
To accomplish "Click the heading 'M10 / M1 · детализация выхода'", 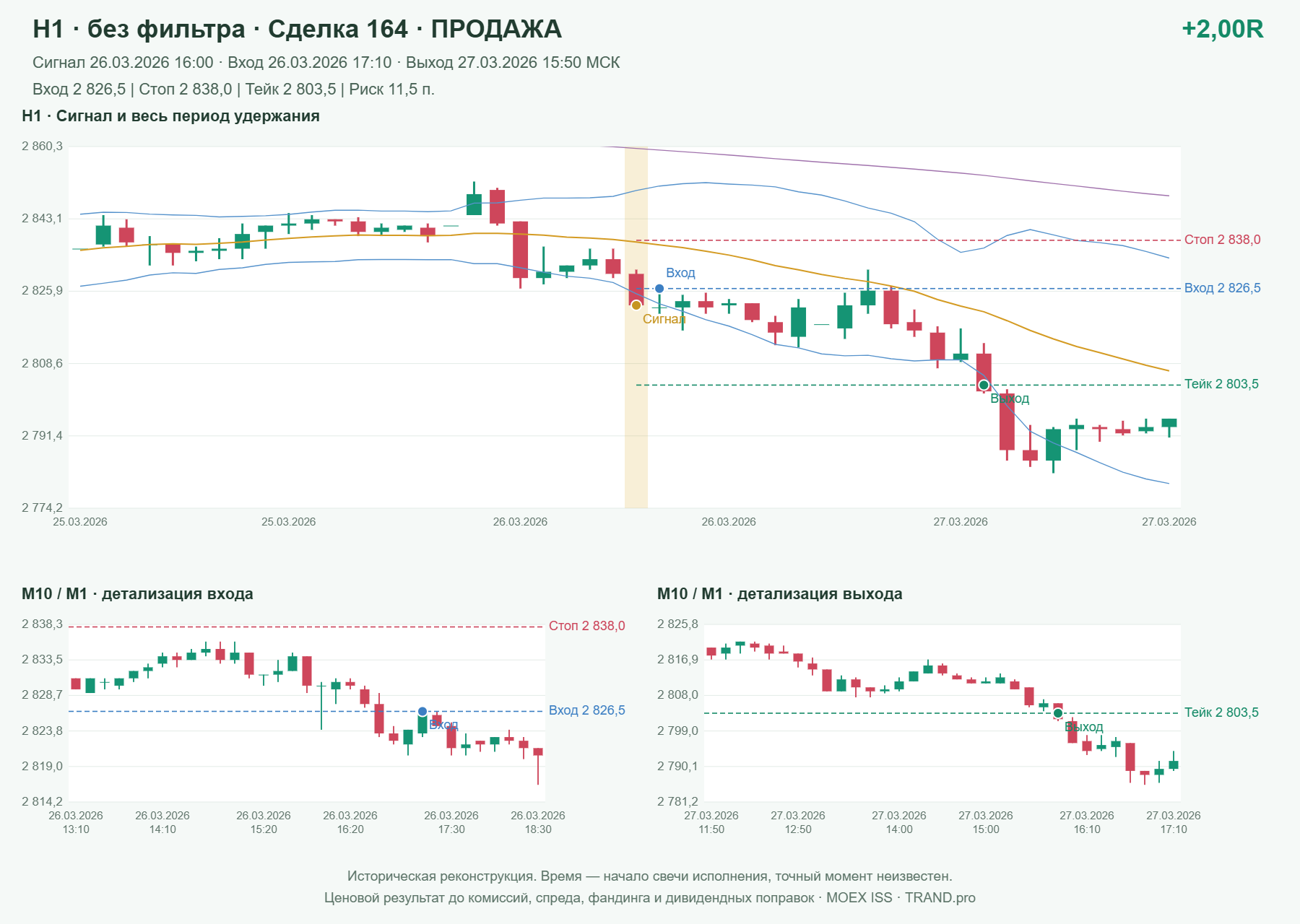I will [780, 594].
